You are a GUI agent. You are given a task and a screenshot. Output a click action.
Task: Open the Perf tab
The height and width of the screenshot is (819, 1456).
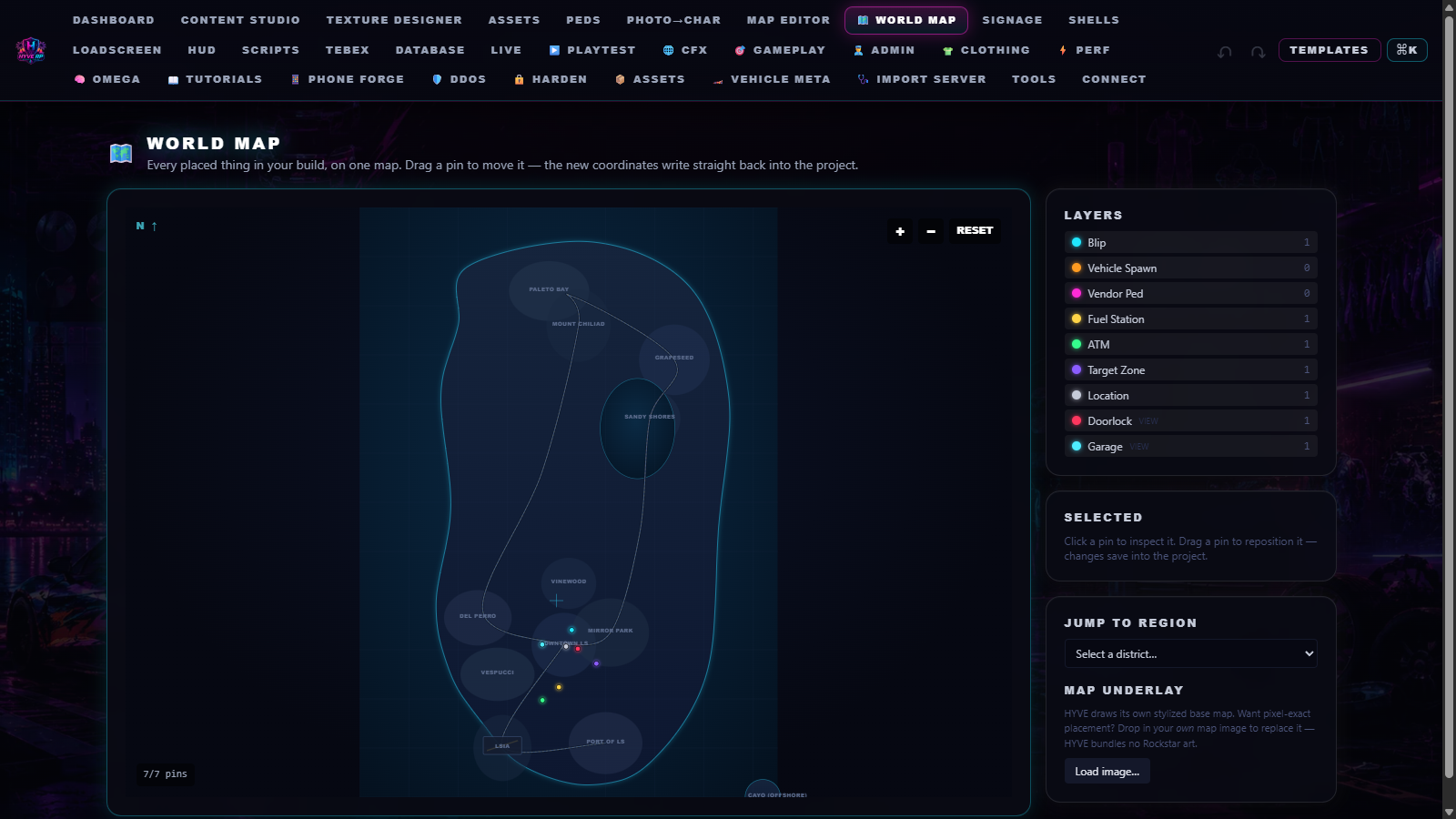pos(1084,50)
